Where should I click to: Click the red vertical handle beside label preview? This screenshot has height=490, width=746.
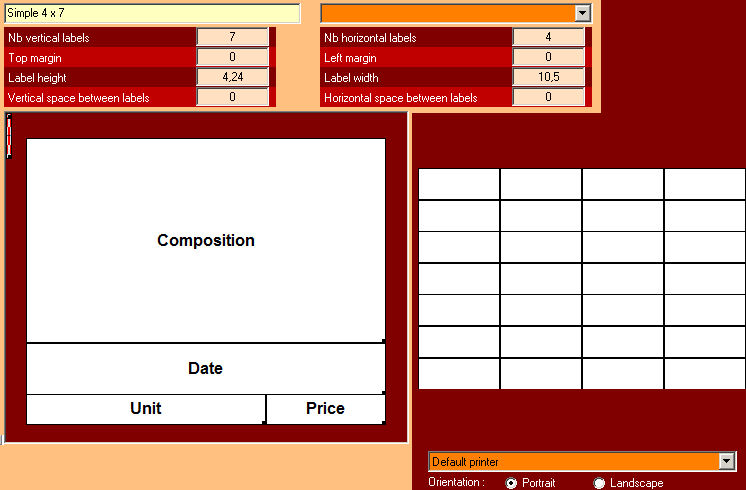coord(9,136)
